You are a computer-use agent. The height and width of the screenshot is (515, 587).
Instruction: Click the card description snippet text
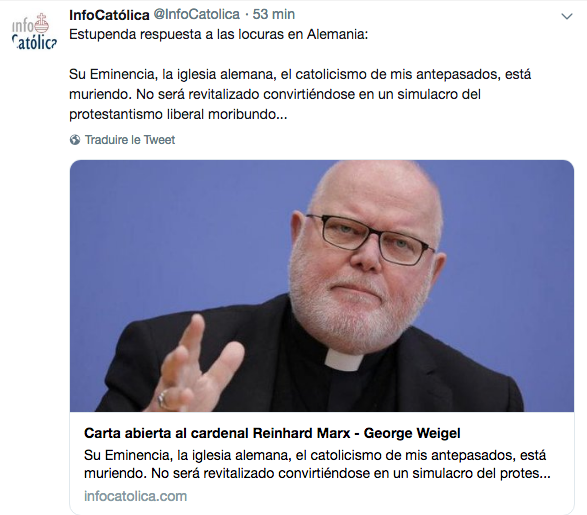click(317, 464)
